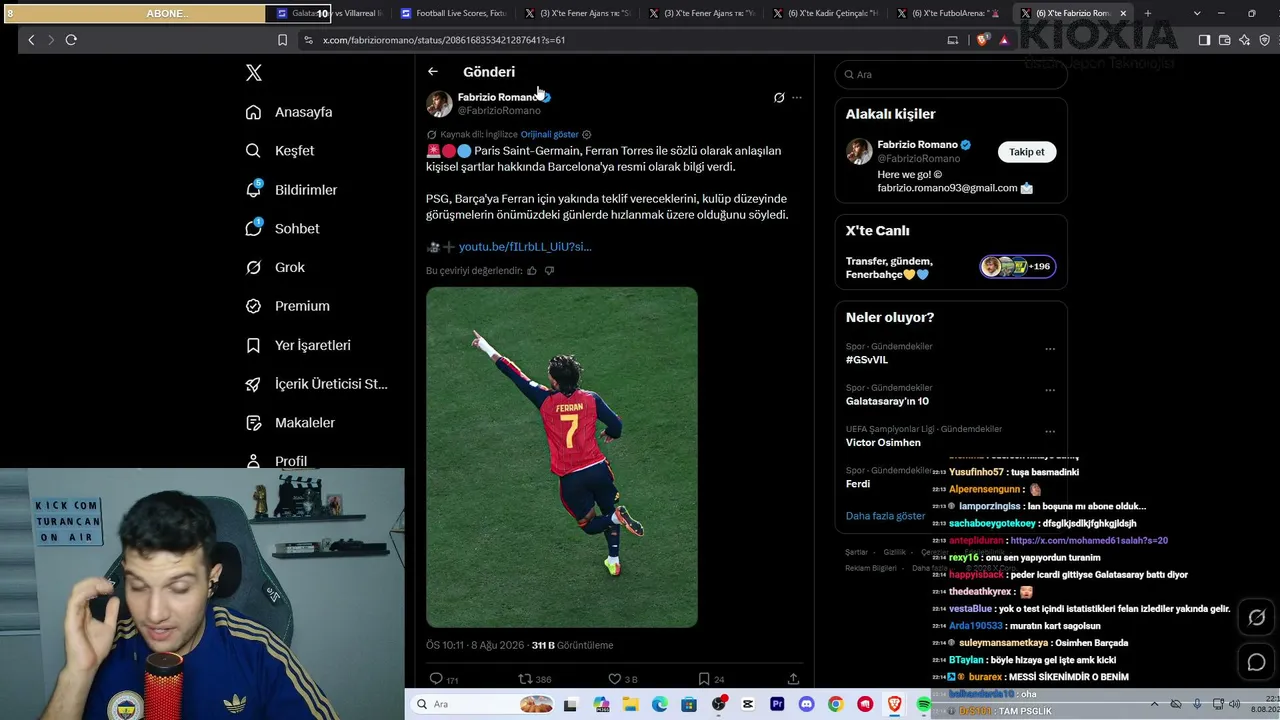Open Google Chrome from the taskbar

coord(835,705)
